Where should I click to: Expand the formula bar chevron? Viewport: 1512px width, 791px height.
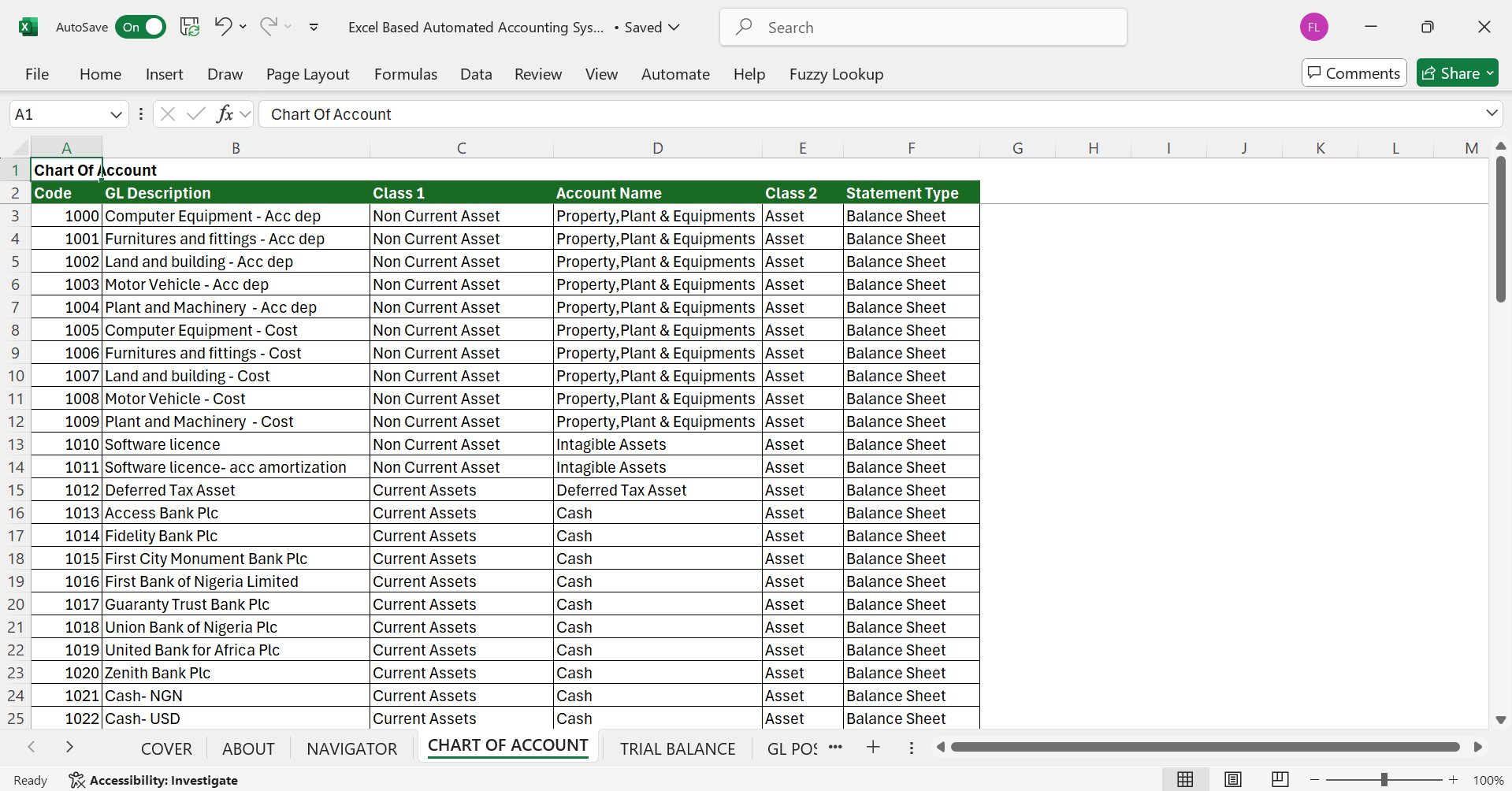(1492, 113)
